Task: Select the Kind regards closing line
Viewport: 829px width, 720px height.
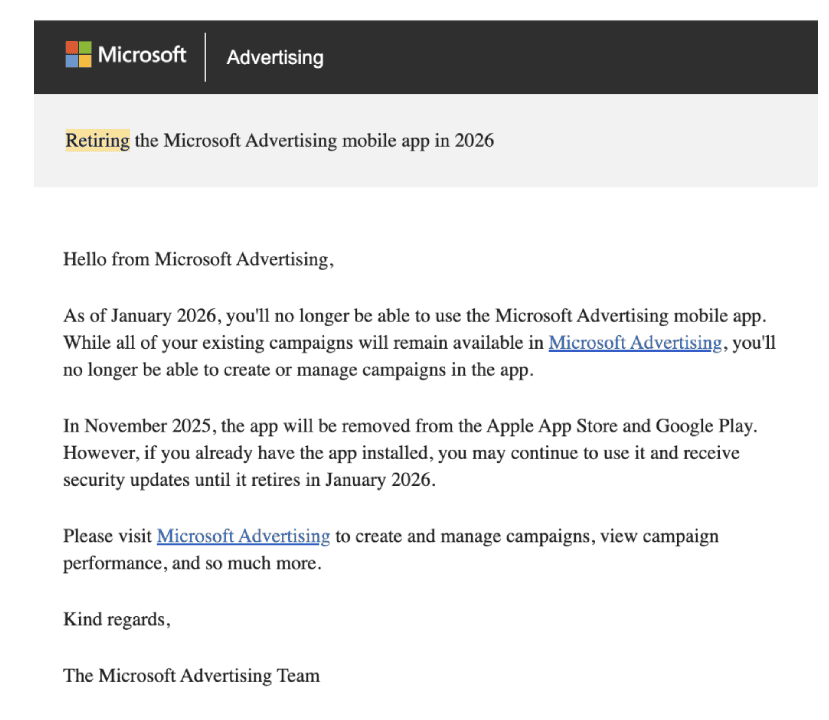Action: [116, 618]
